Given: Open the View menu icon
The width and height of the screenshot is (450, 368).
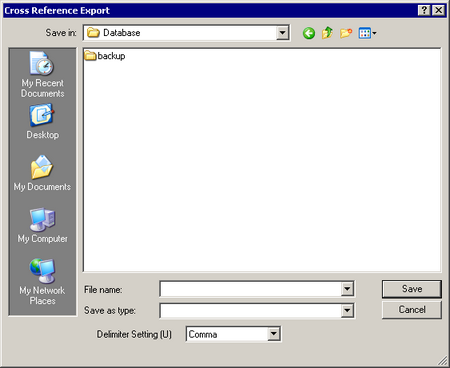Looking at the screenshot, I should coord(367,33).
